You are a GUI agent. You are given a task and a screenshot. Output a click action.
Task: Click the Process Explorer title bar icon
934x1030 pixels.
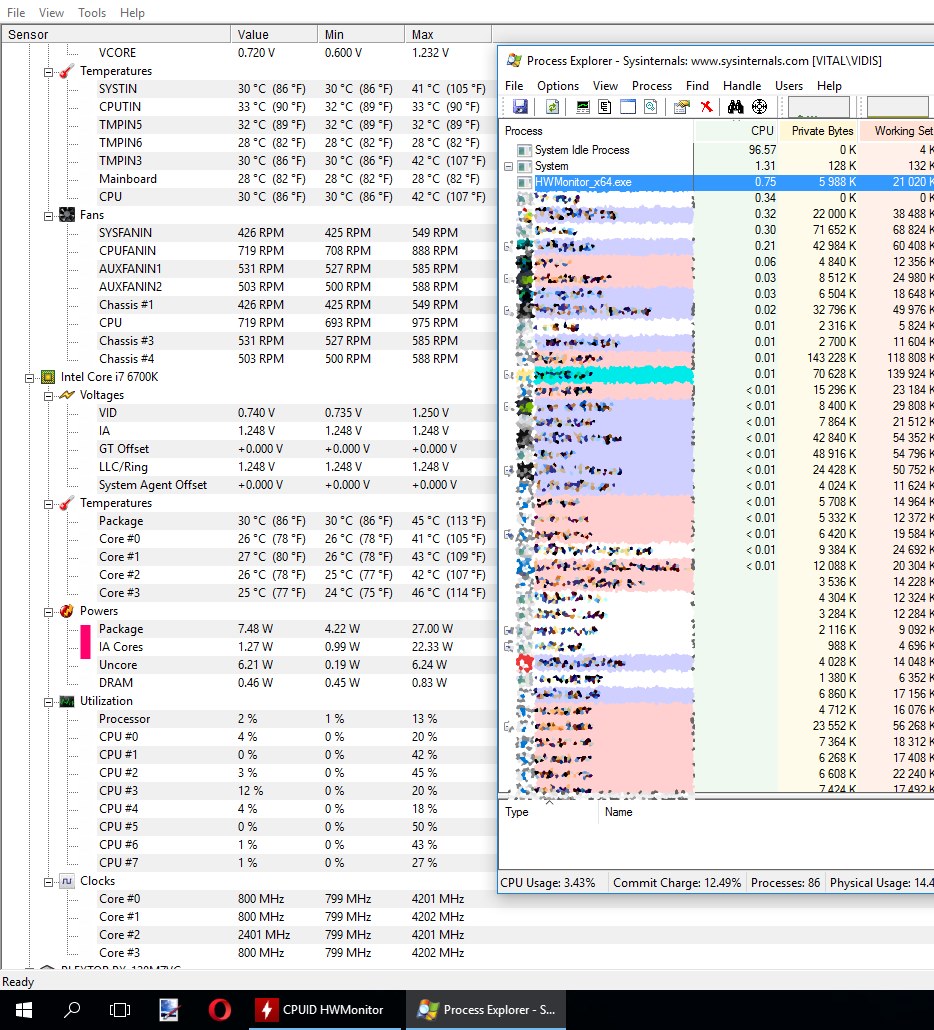tap(514, 60)
